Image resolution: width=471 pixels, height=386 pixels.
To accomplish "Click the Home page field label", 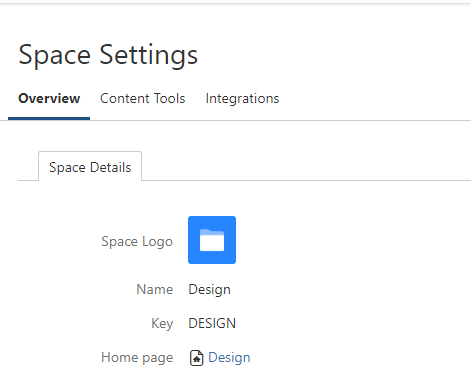I will pos(137,358).
